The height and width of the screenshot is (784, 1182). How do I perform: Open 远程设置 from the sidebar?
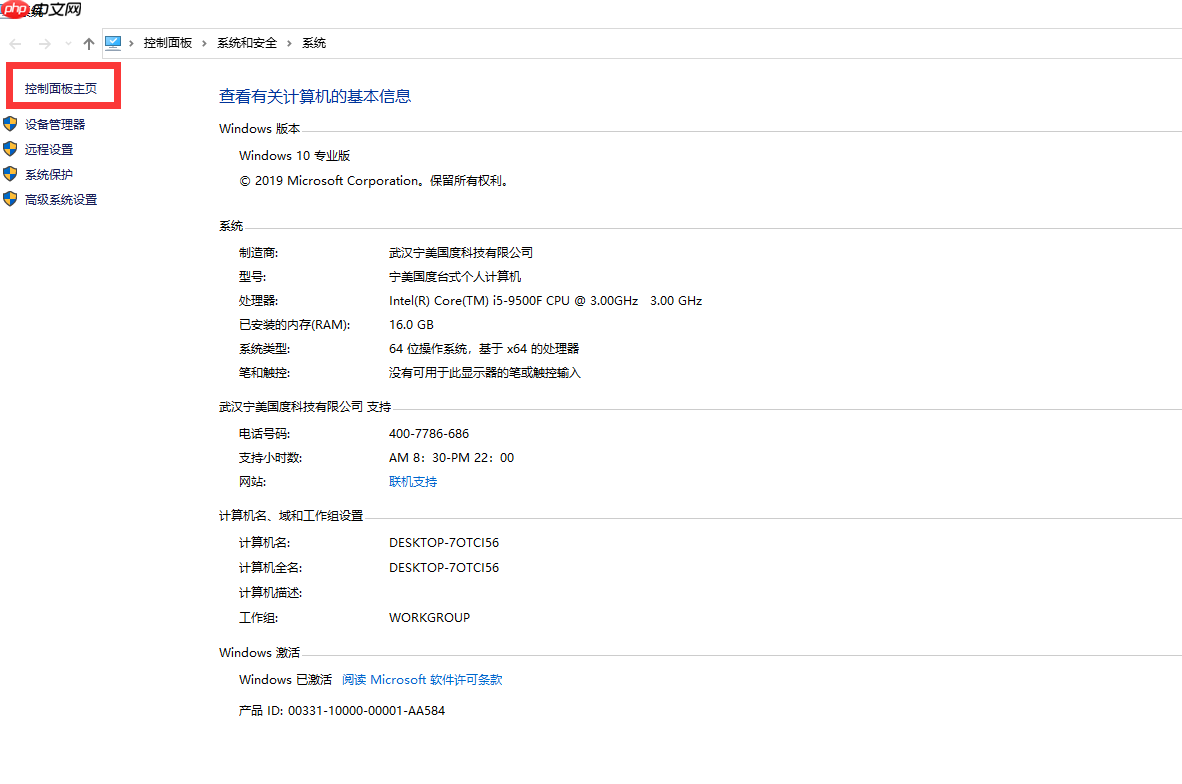point(47,149)
